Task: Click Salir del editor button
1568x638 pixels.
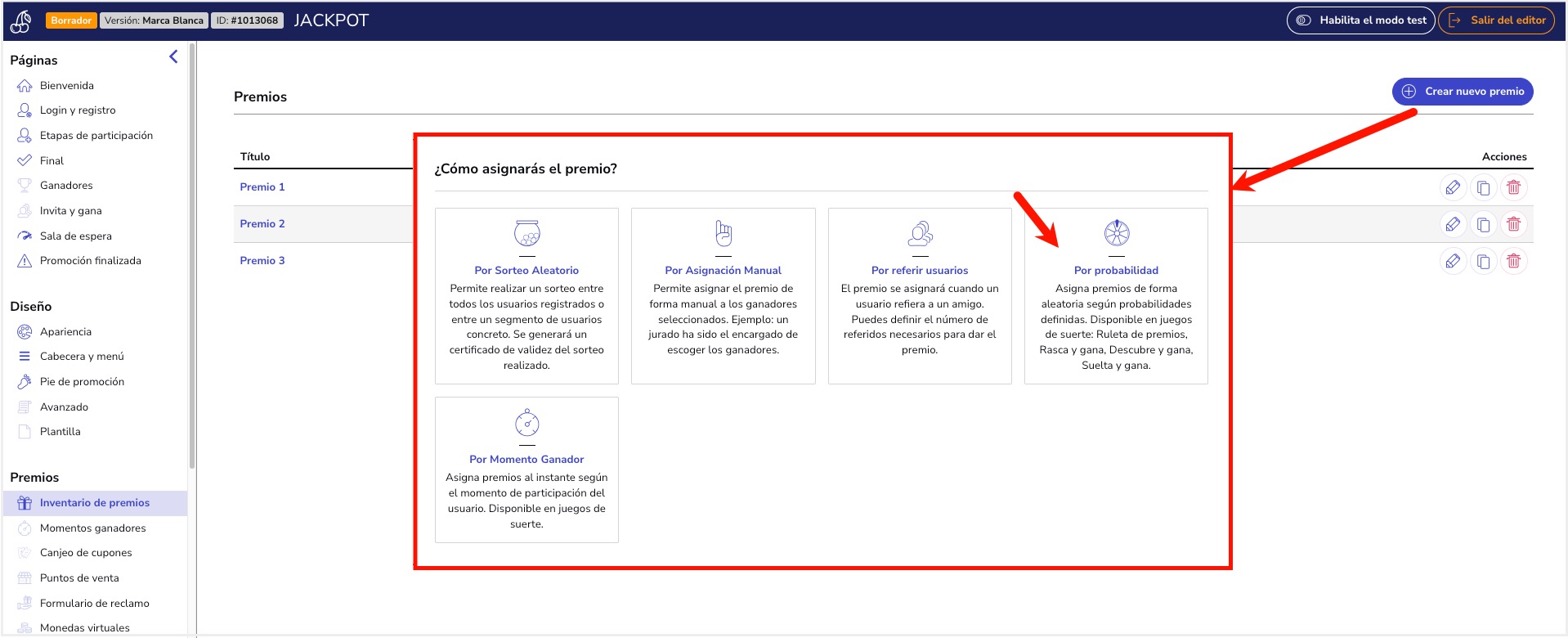Action: coord(1497,20)
